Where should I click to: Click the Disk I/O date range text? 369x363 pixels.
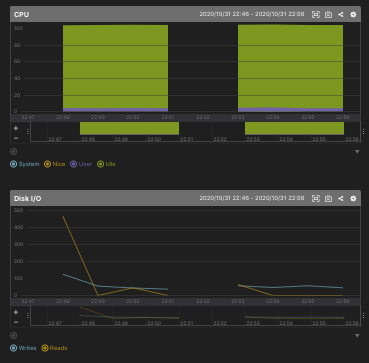click(x=252, y=198)
